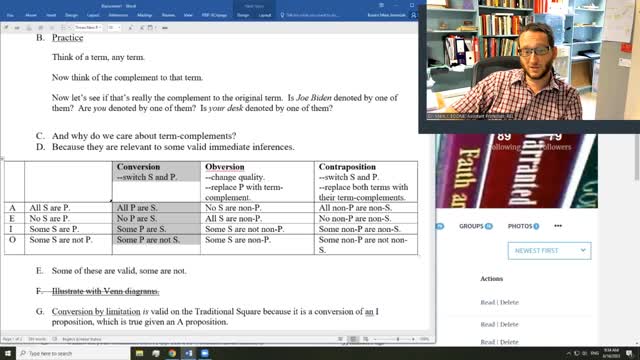Open the Mailings ribbon tab

tap(144, 15)
